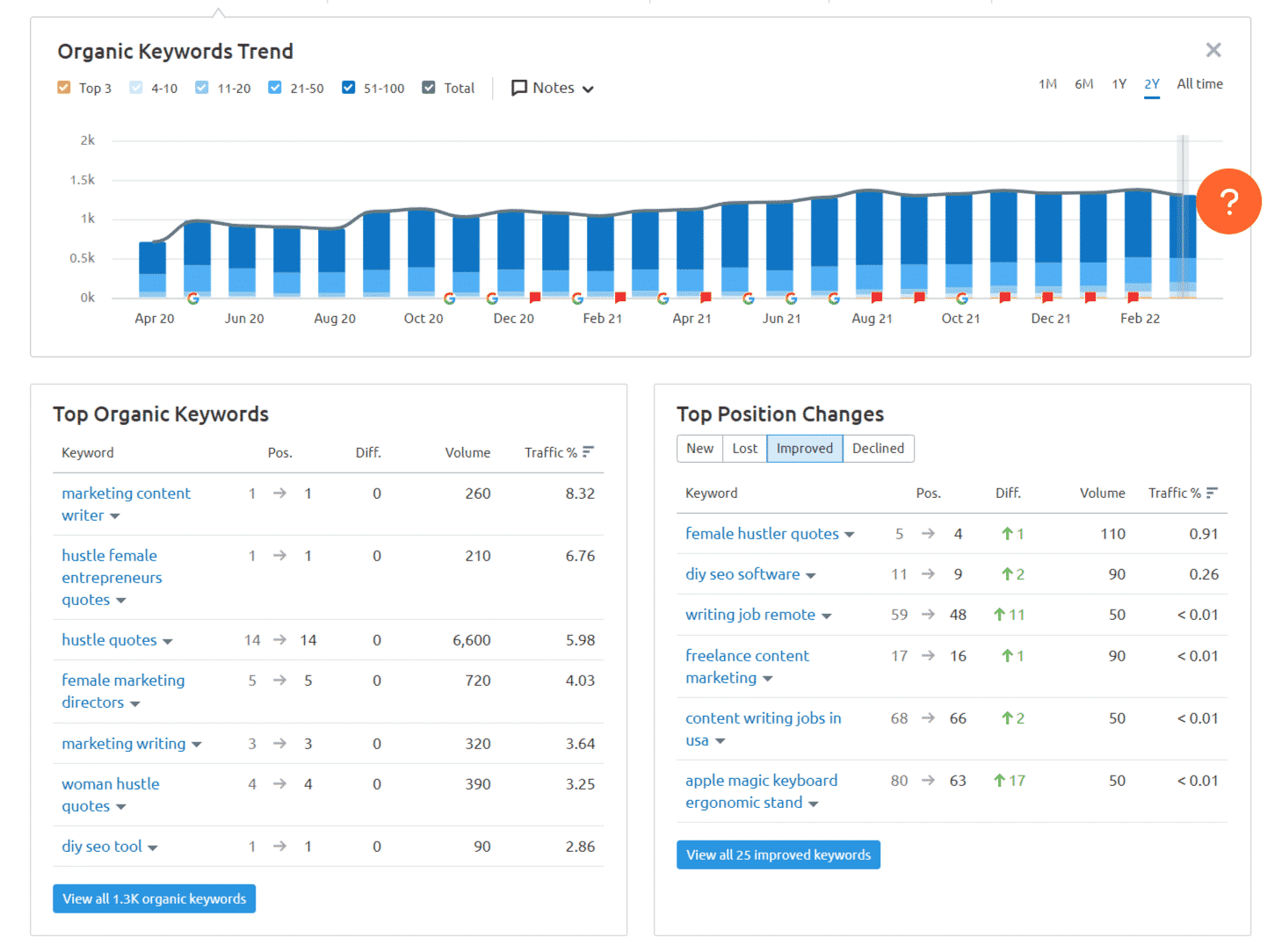Click the red note flag below Feb 22
Image resolution: width=1267 pixels, height=952 pixels.
click(1133, 298)
